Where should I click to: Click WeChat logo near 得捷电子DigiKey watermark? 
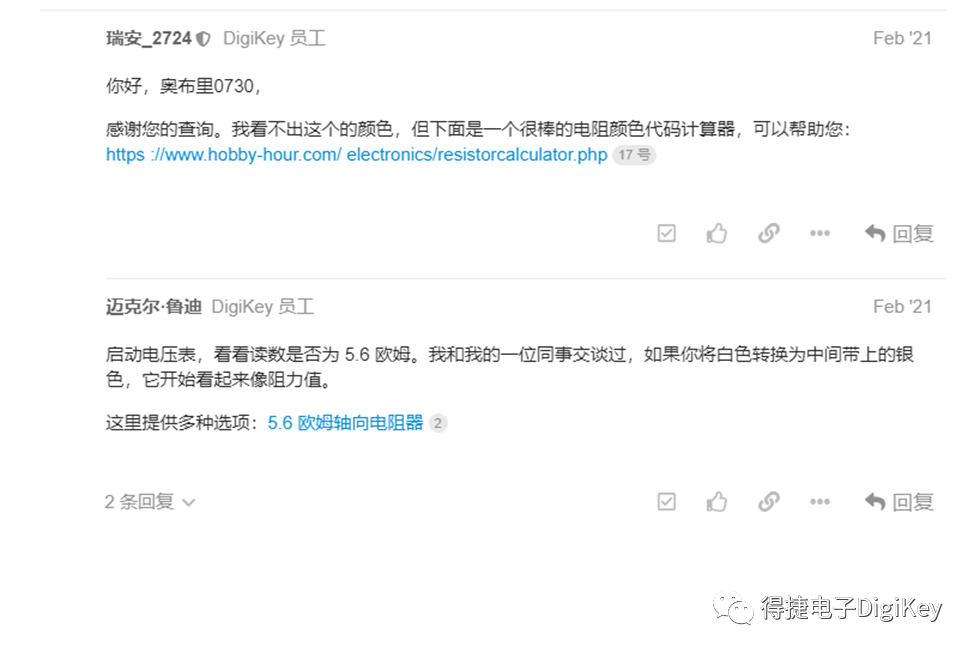coord(733,608)
